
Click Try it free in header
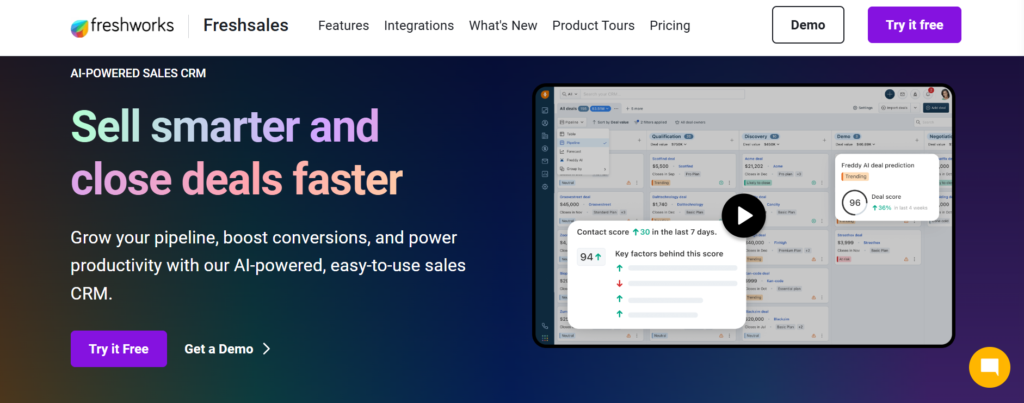(913, 25)
